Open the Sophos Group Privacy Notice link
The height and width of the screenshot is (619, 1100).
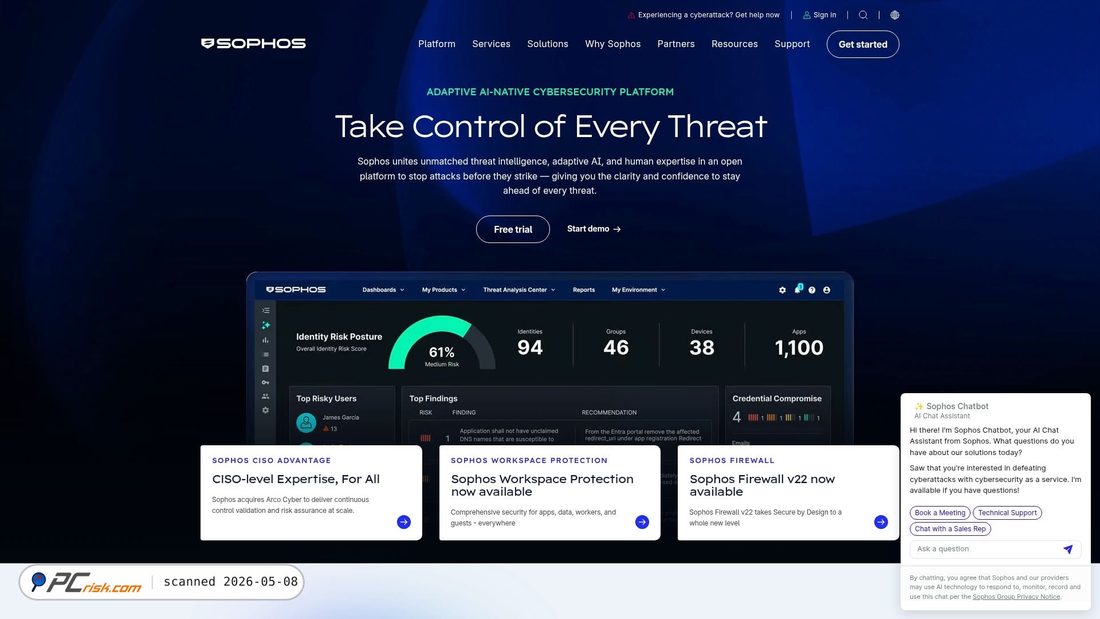click(x=1016, y=597)
